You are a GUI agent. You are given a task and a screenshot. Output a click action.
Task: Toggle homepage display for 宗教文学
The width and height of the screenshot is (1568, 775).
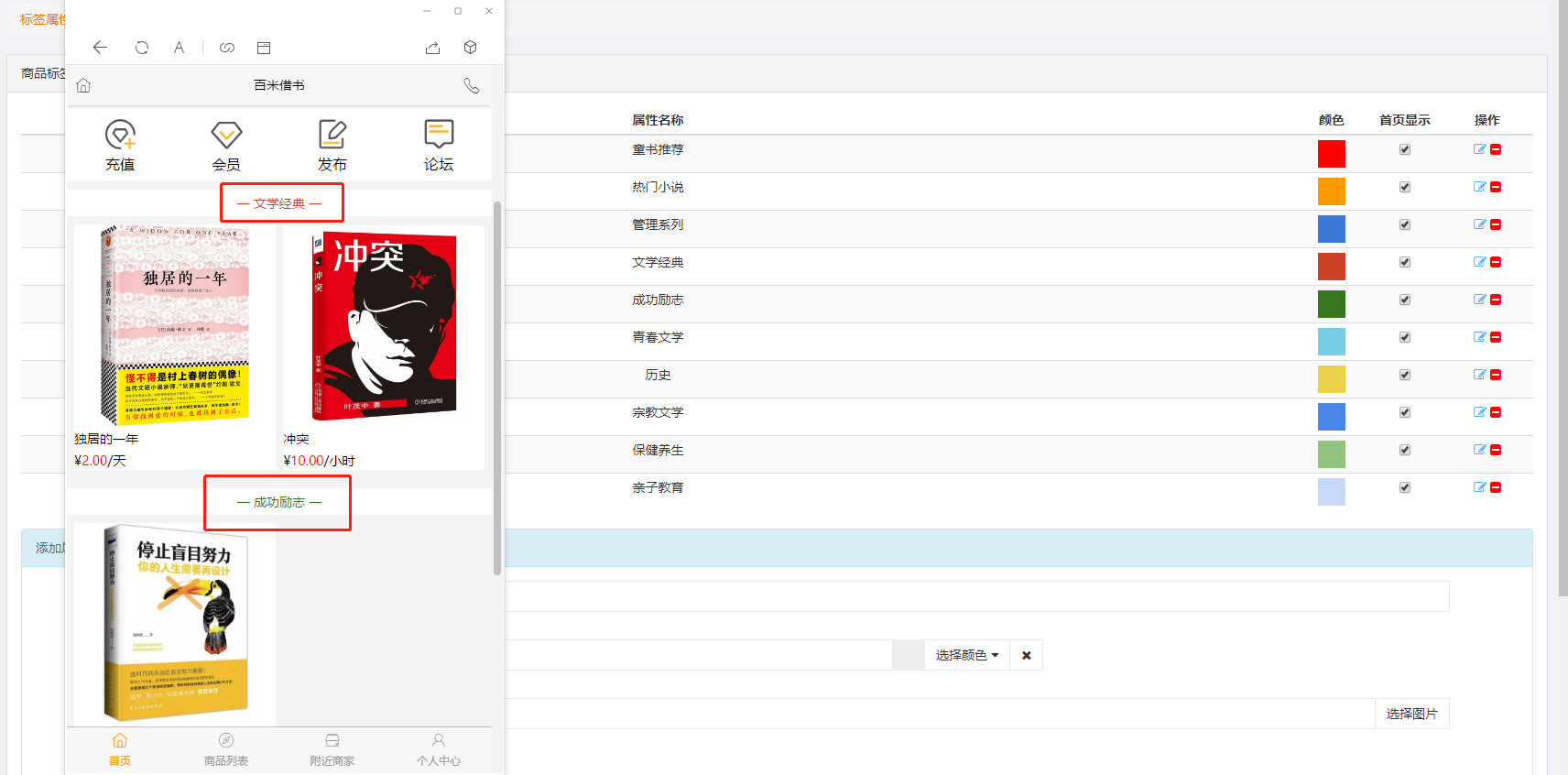[1405, 412]
